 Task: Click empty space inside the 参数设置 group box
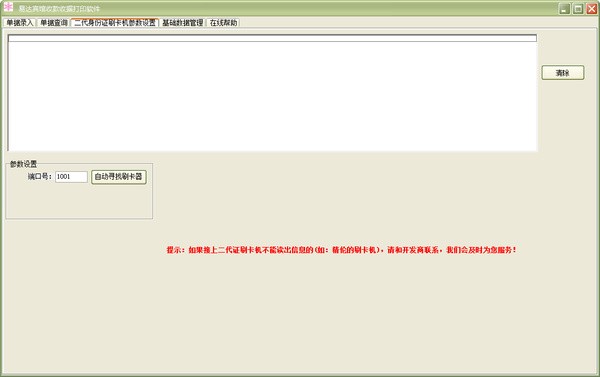(79, 202)
